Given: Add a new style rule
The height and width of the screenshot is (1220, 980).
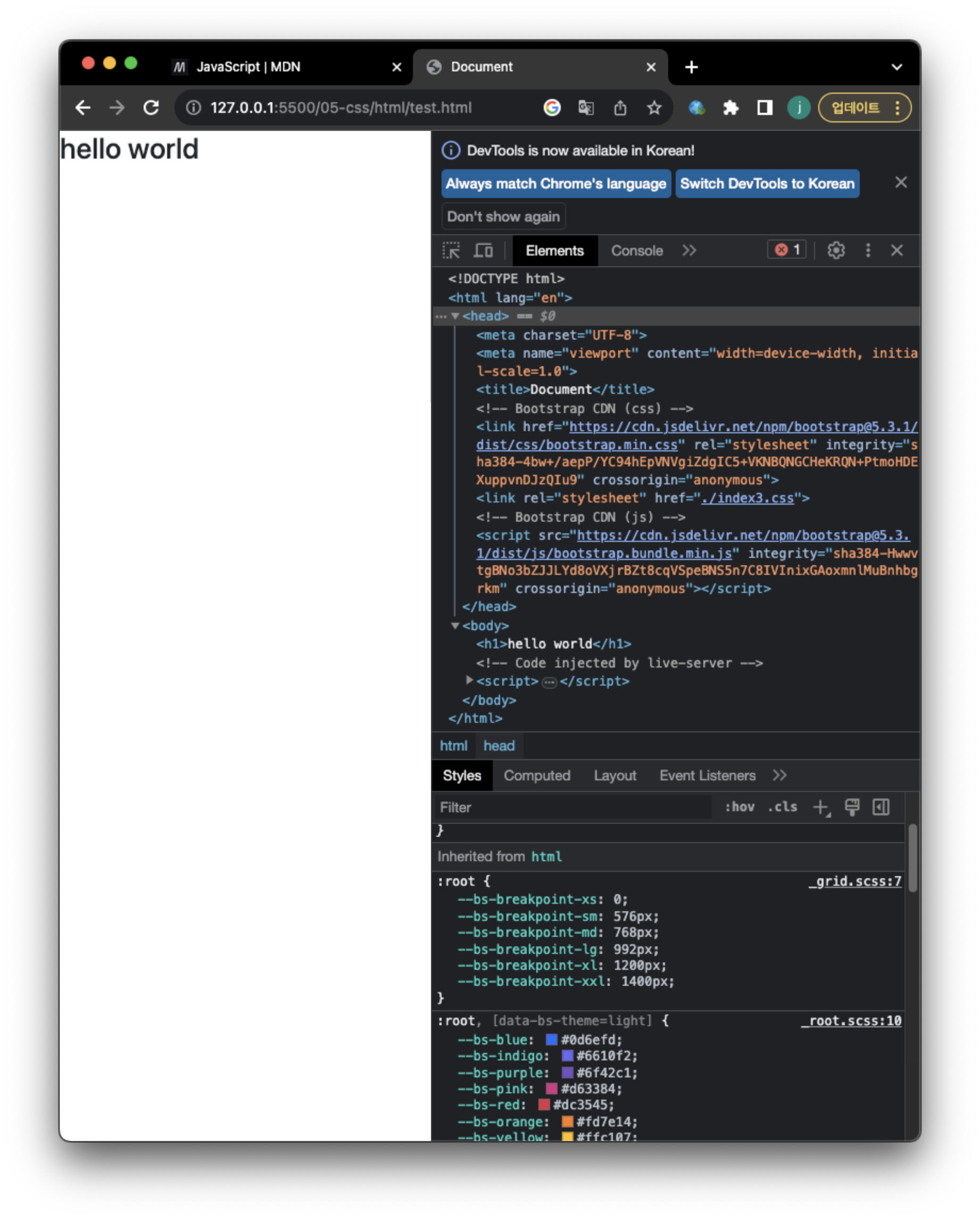Looking at the screenshot, I should click(820, 807).
